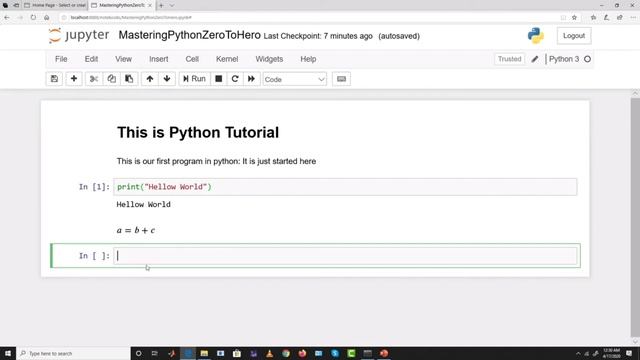Click the taskbar search box
Screen dimensions: 640x360
click(x=73, y=353)
